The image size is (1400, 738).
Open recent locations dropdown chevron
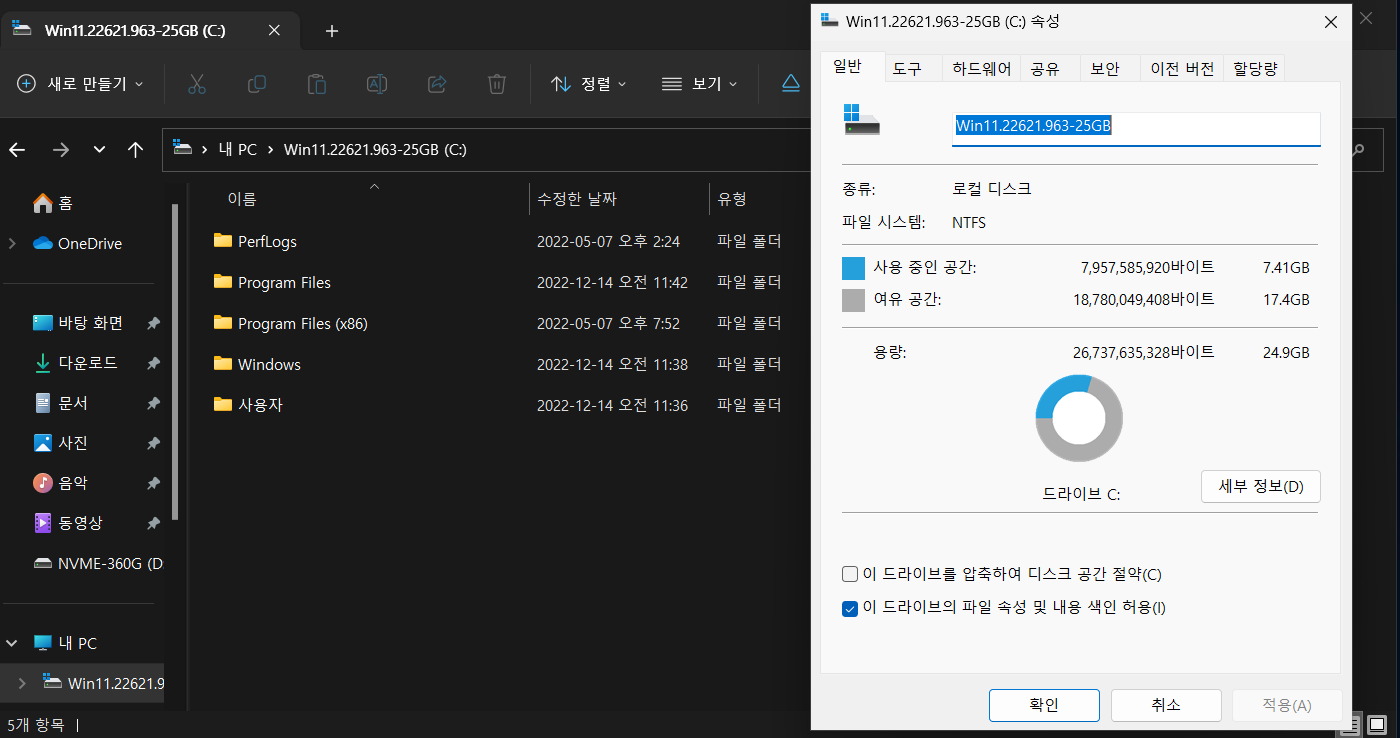coord(99,150)
